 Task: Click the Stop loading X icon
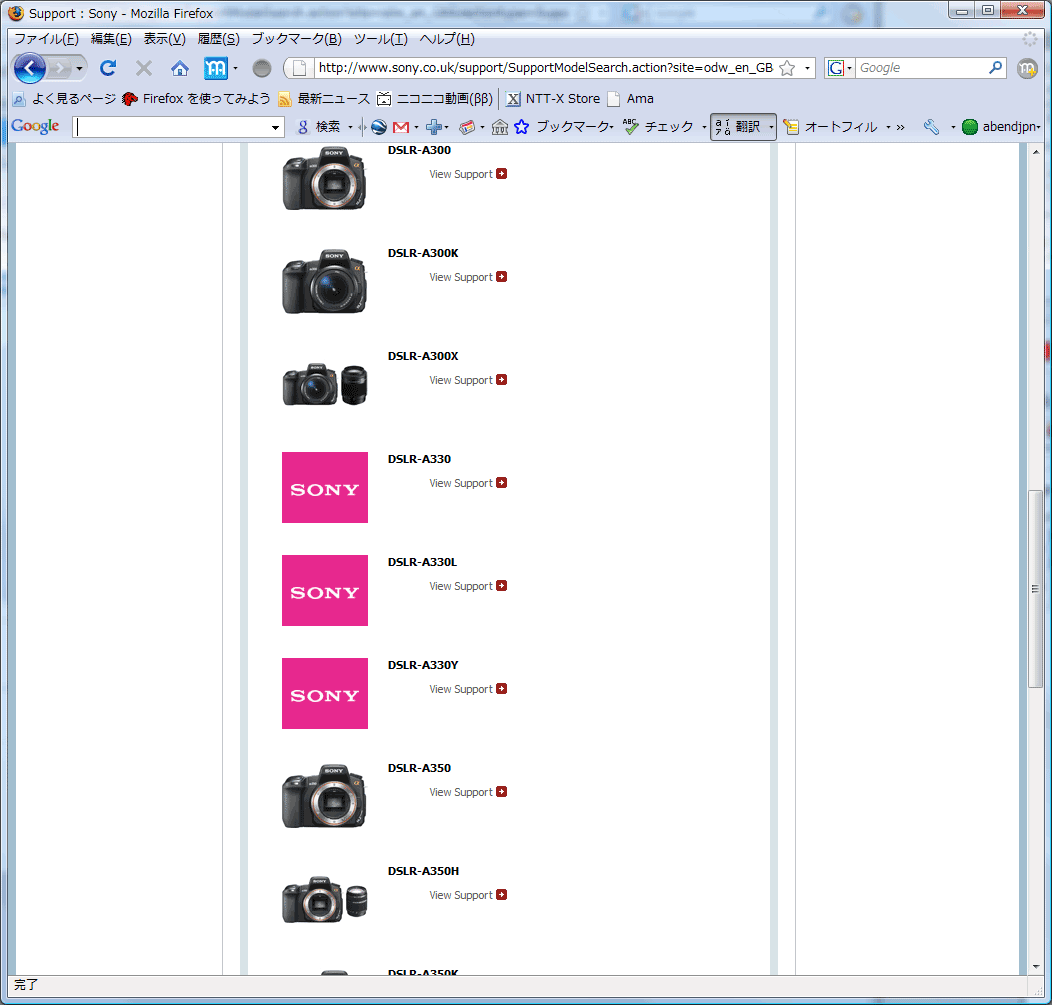(x=144, y=68)
